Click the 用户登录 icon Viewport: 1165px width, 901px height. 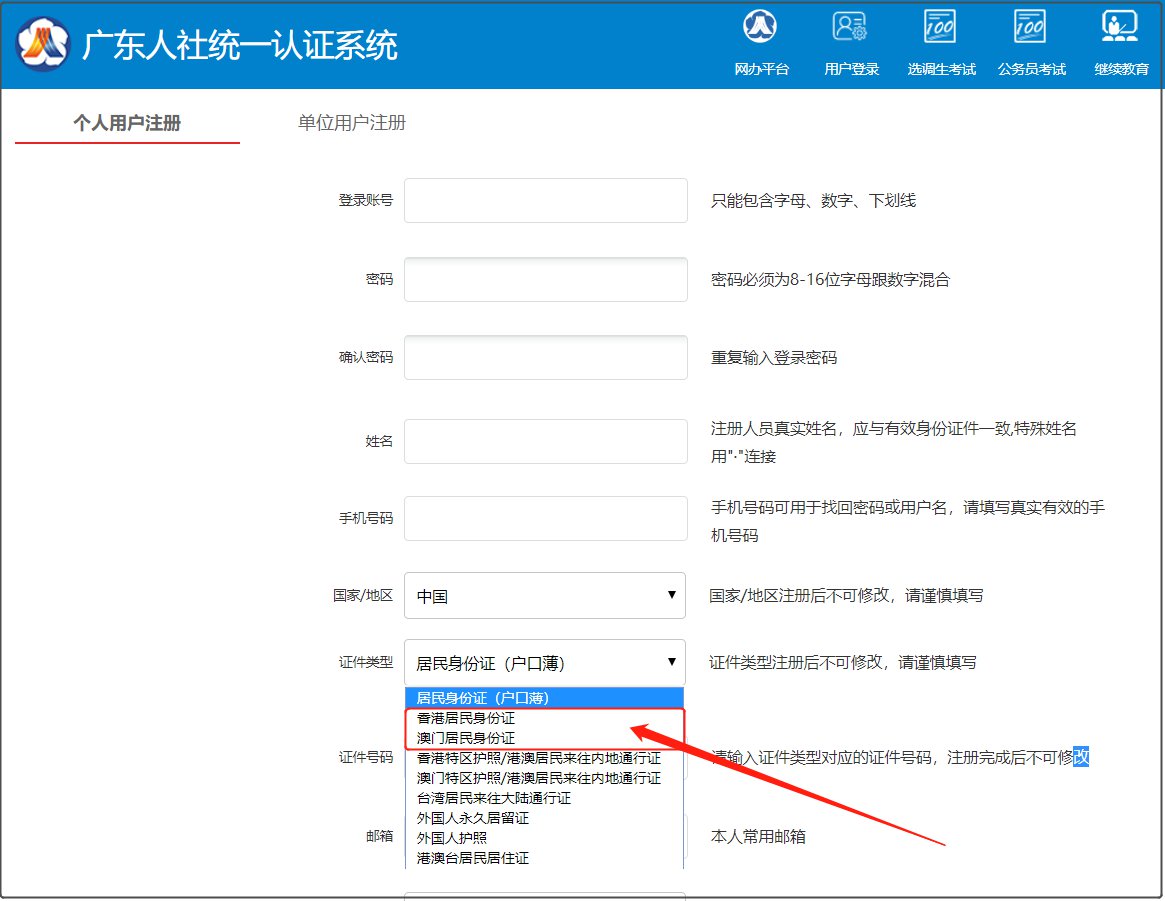(851, 27)
